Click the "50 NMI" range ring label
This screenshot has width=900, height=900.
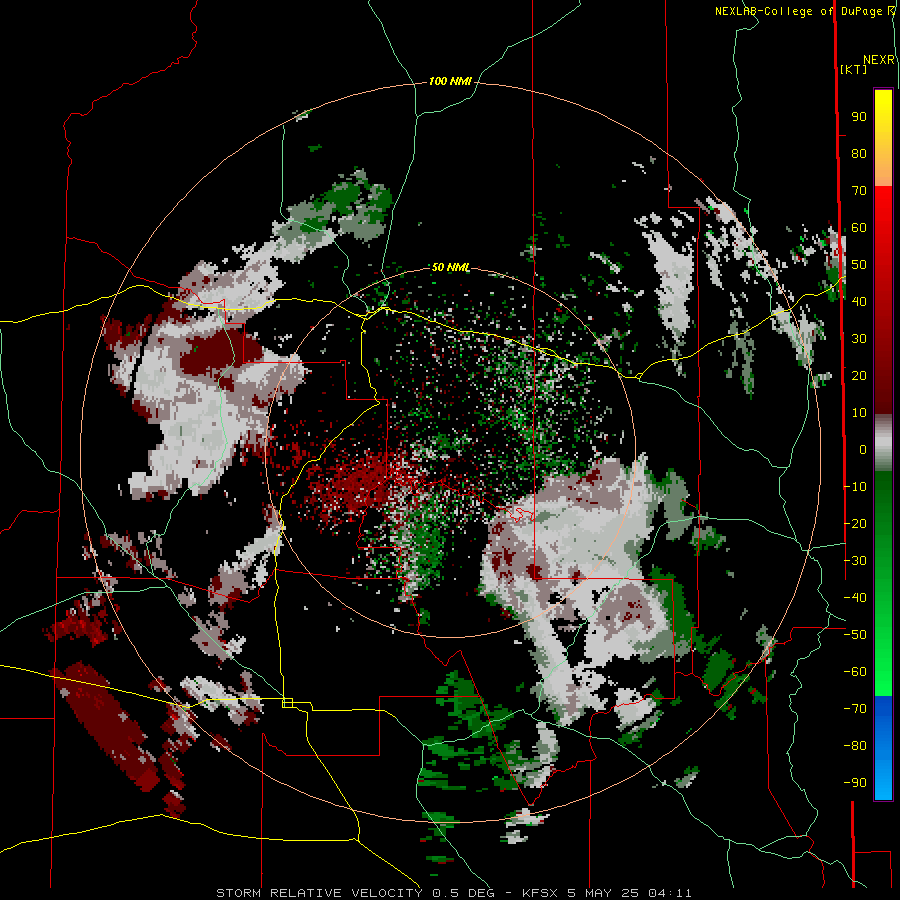pos(451,267)
